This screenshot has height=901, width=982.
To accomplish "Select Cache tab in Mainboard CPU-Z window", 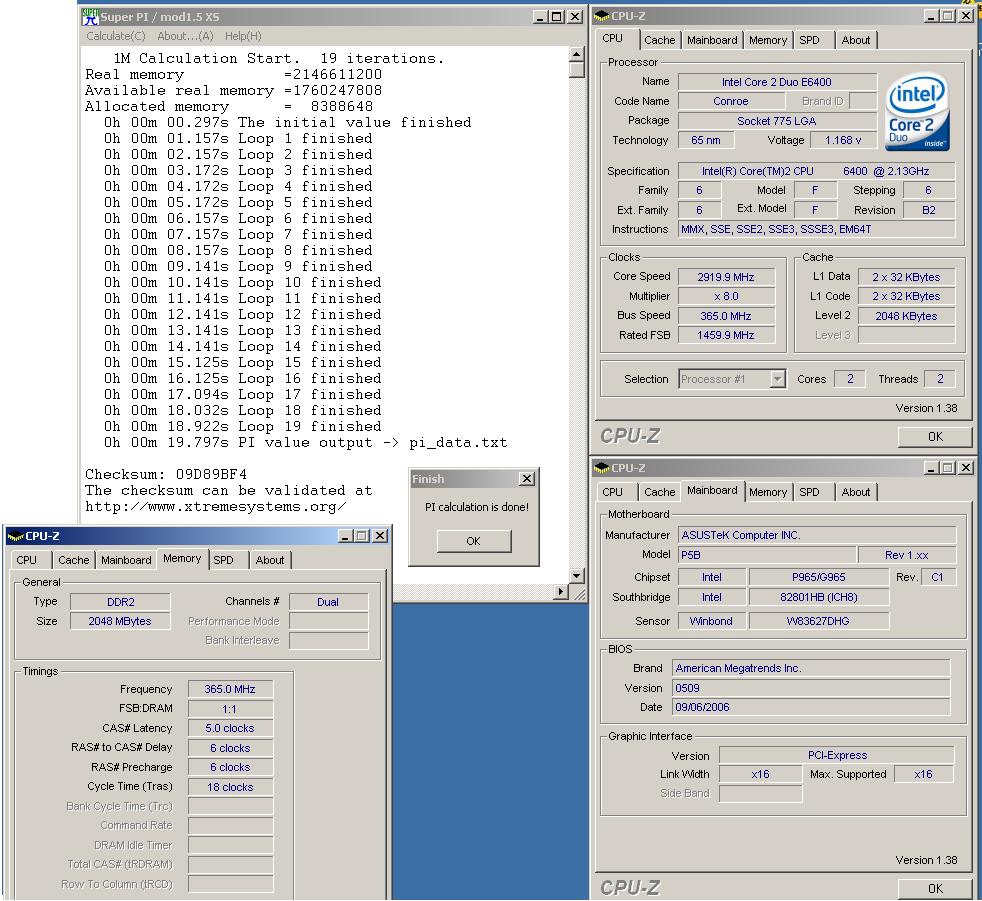I will pos(659,492).
